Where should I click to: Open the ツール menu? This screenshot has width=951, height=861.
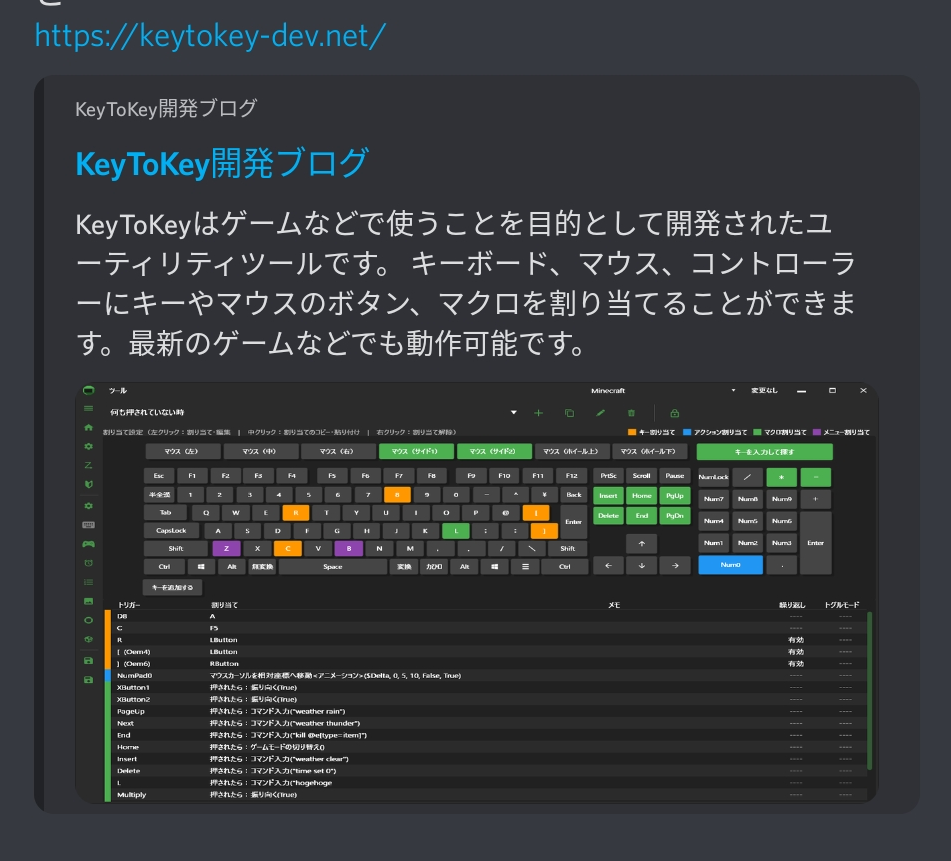[x=118, y=390]
